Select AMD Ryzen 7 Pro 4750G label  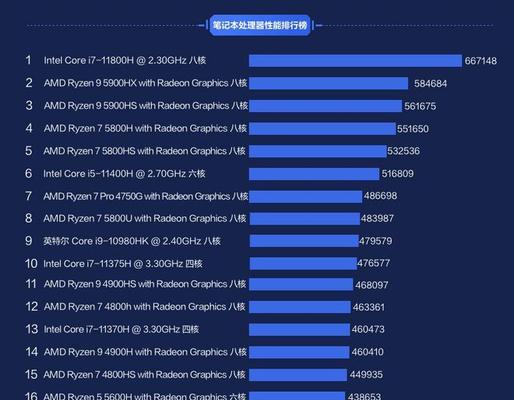click(146, 196)
